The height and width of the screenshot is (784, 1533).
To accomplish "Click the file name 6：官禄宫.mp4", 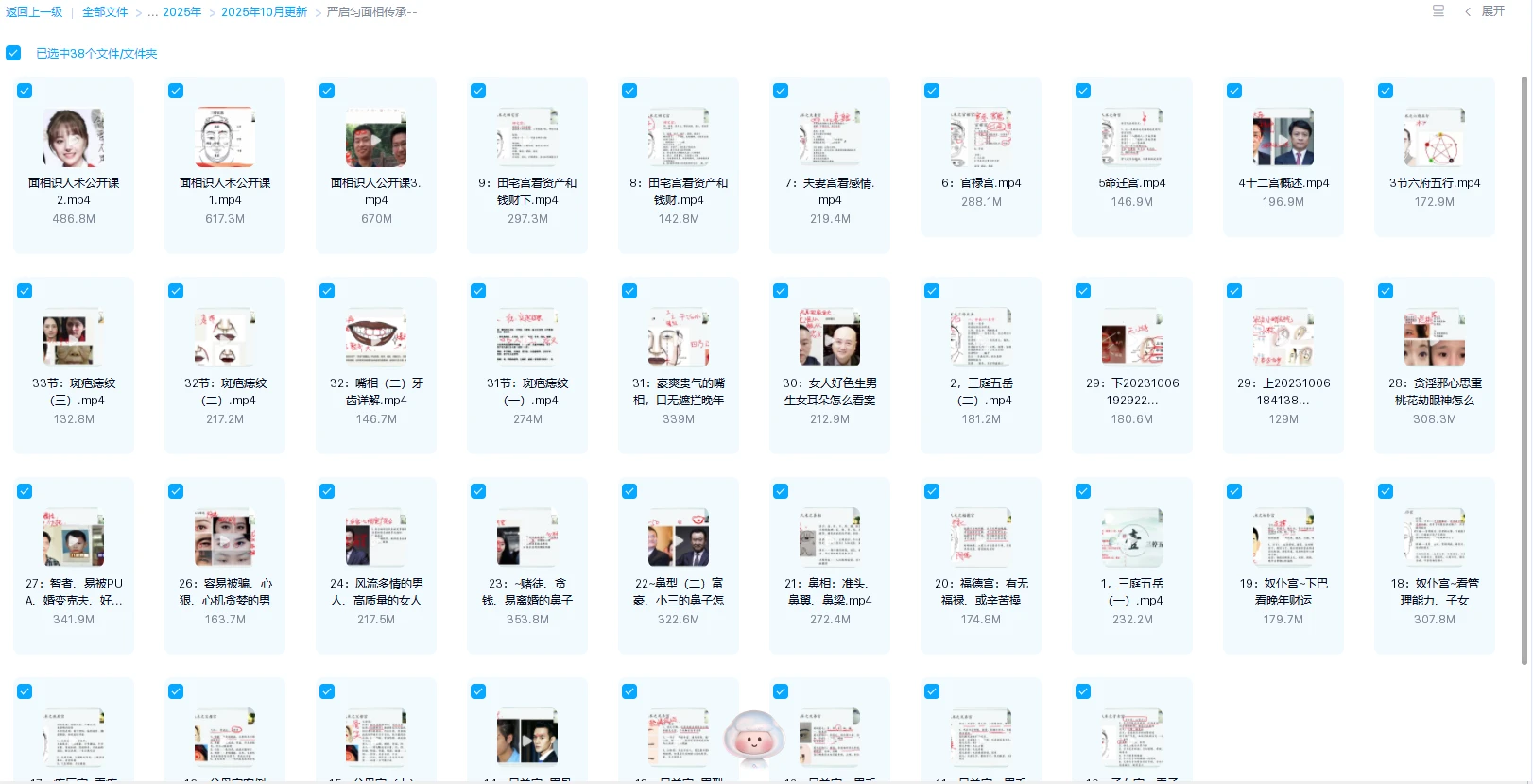I will coord(981,183).
